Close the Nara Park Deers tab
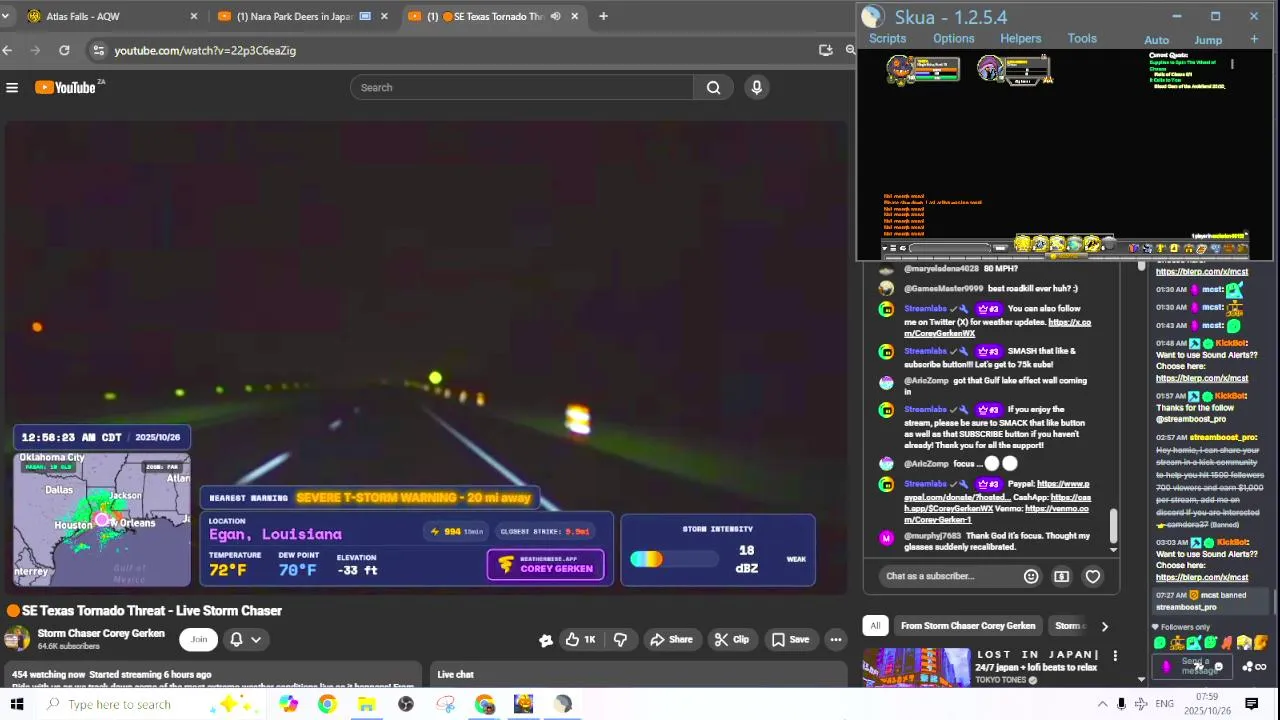The image size is (1280, 720). [x=384, y=16]
